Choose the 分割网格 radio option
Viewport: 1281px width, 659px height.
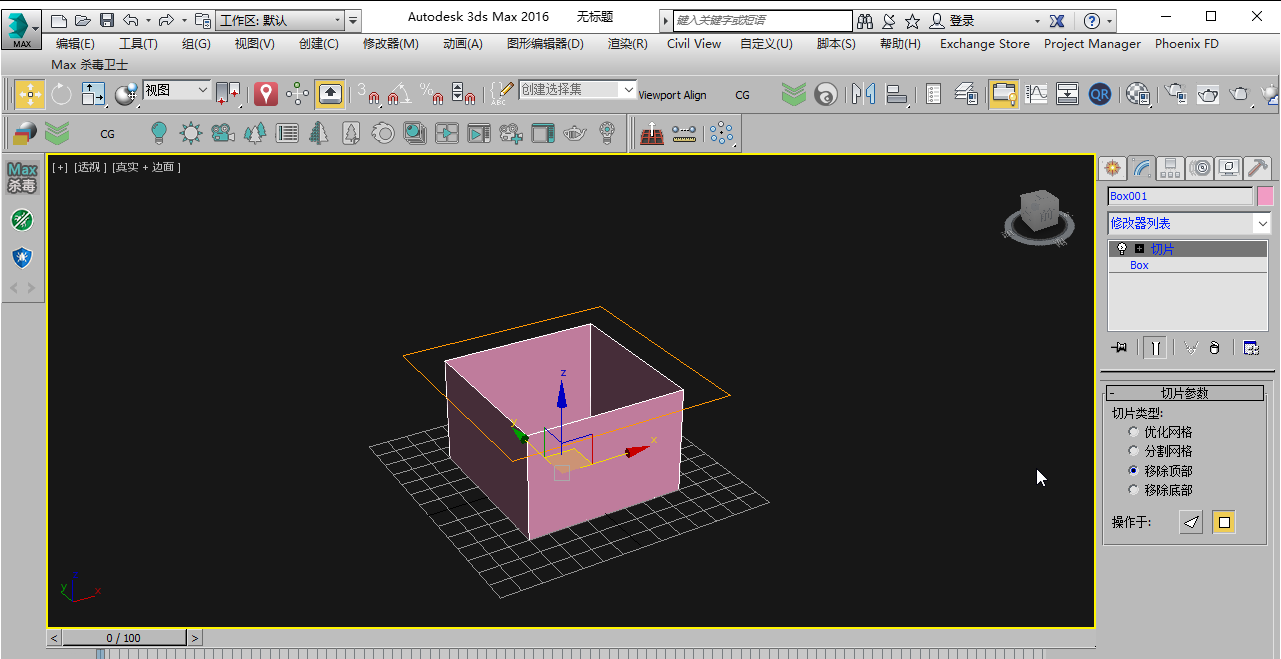(1133, 451)
